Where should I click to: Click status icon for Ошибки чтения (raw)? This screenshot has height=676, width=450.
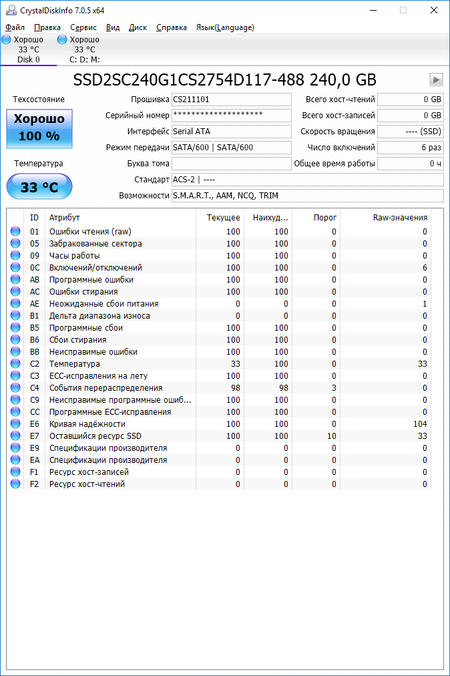point(16,232)
